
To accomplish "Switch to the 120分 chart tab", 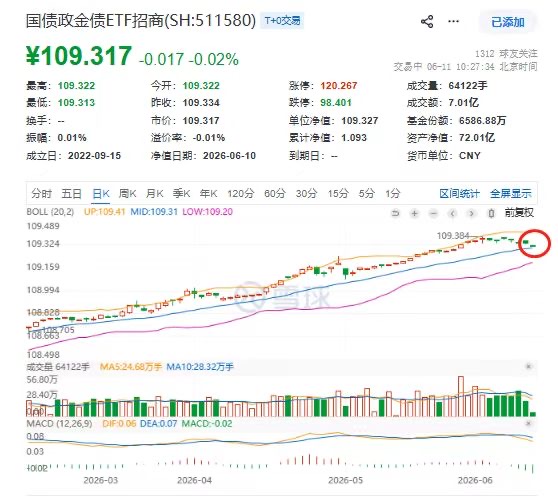I will tap(241, 194).
